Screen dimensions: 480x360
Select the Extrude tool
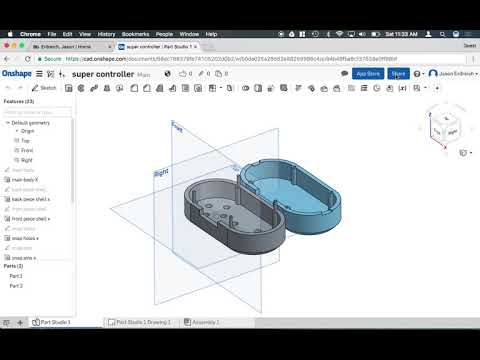(x=69, y=88)
